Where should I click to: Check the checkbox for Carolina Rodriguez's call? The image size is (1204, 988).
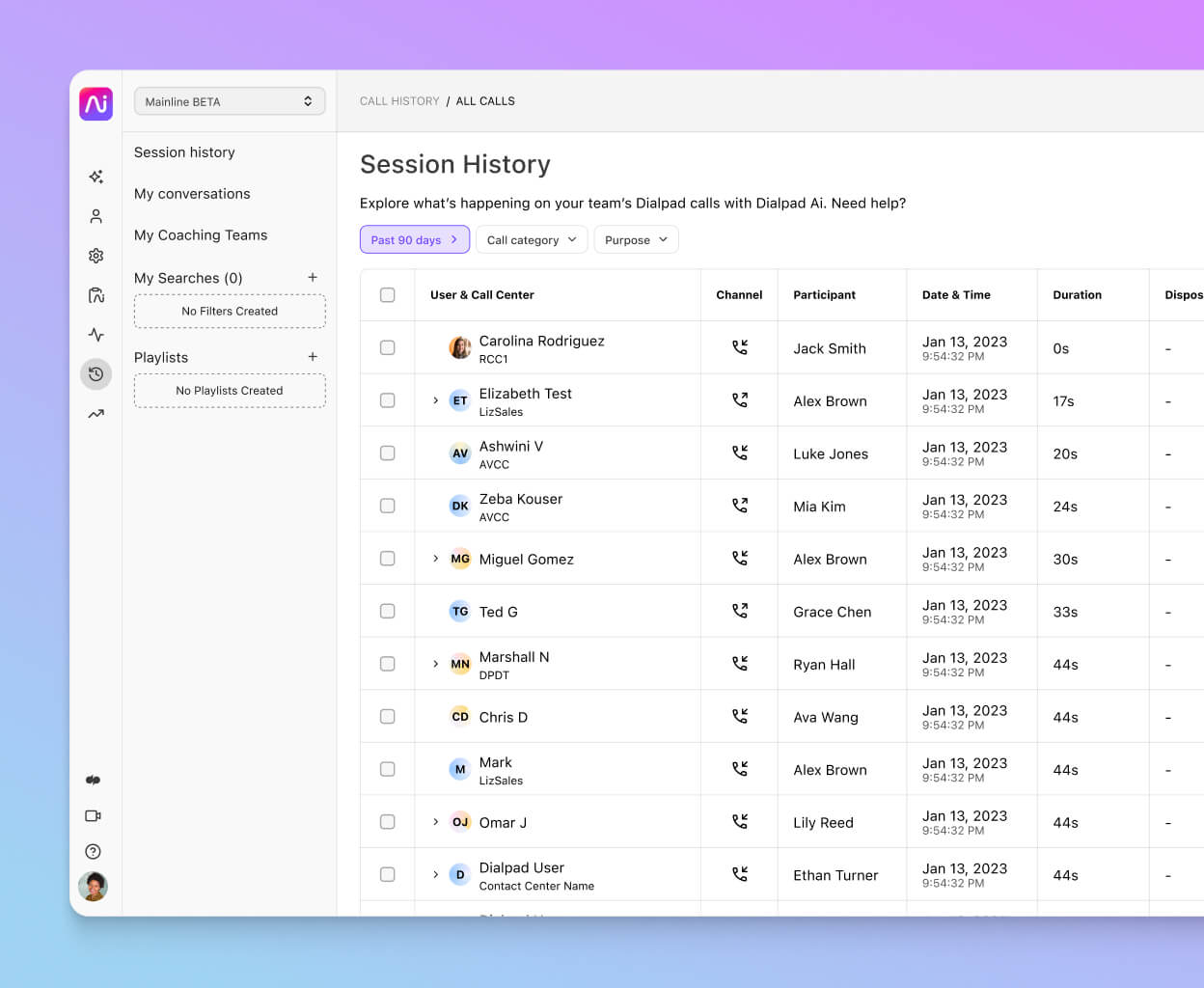pyautogui.click(x=387, y=347)
